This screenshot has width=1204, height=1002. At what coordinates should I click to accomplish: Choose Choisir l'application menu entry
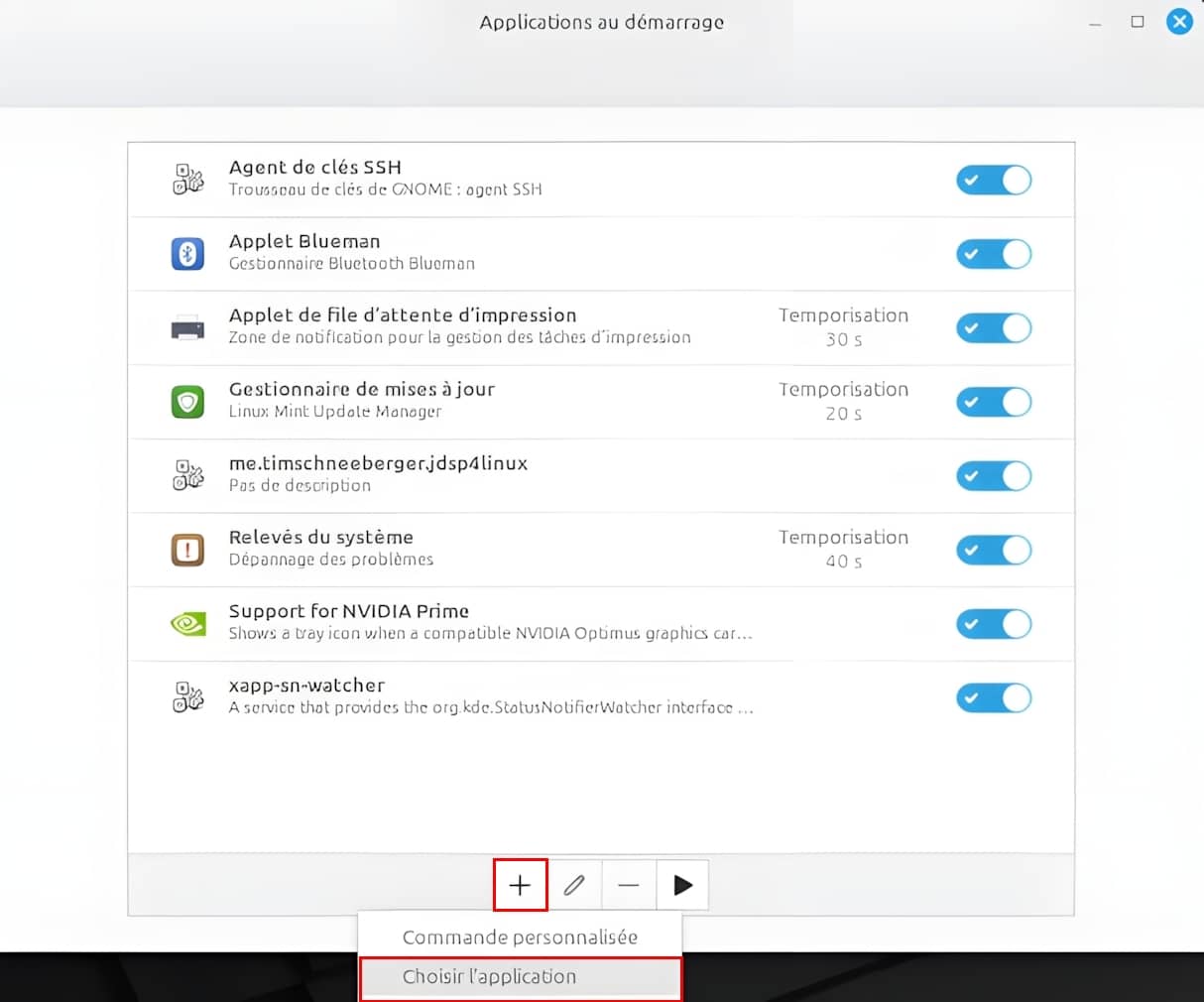point(520,977)
